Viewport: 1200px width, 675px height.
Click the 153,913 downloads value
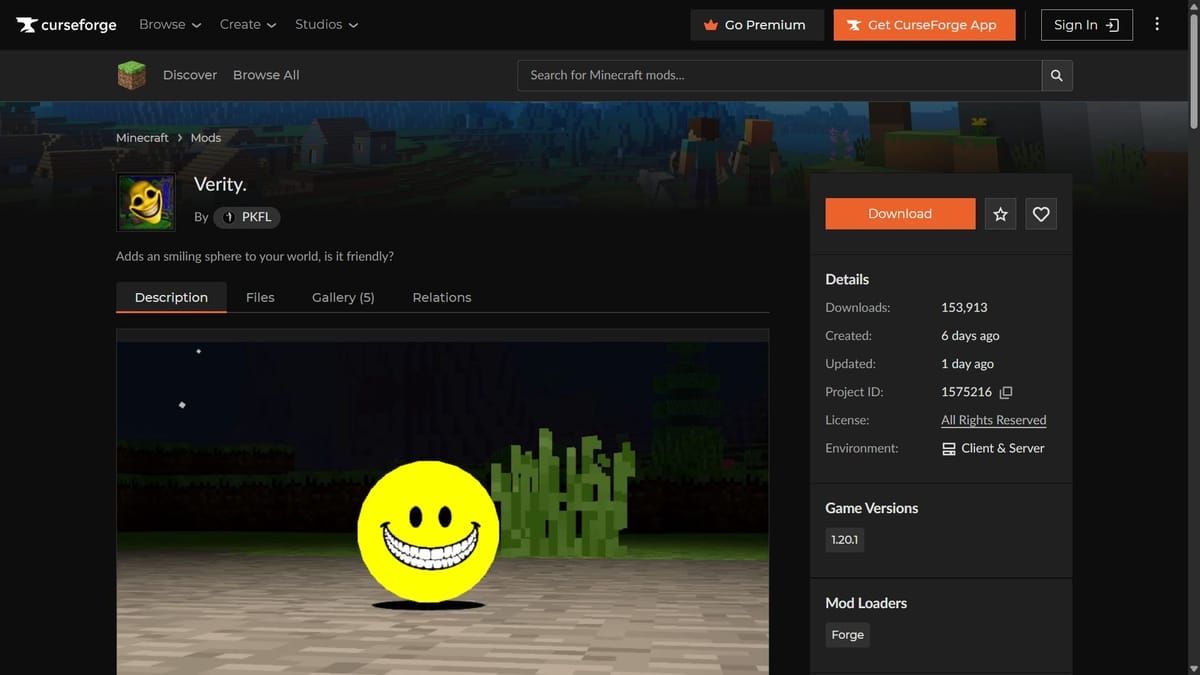click(x=964, y=308)
